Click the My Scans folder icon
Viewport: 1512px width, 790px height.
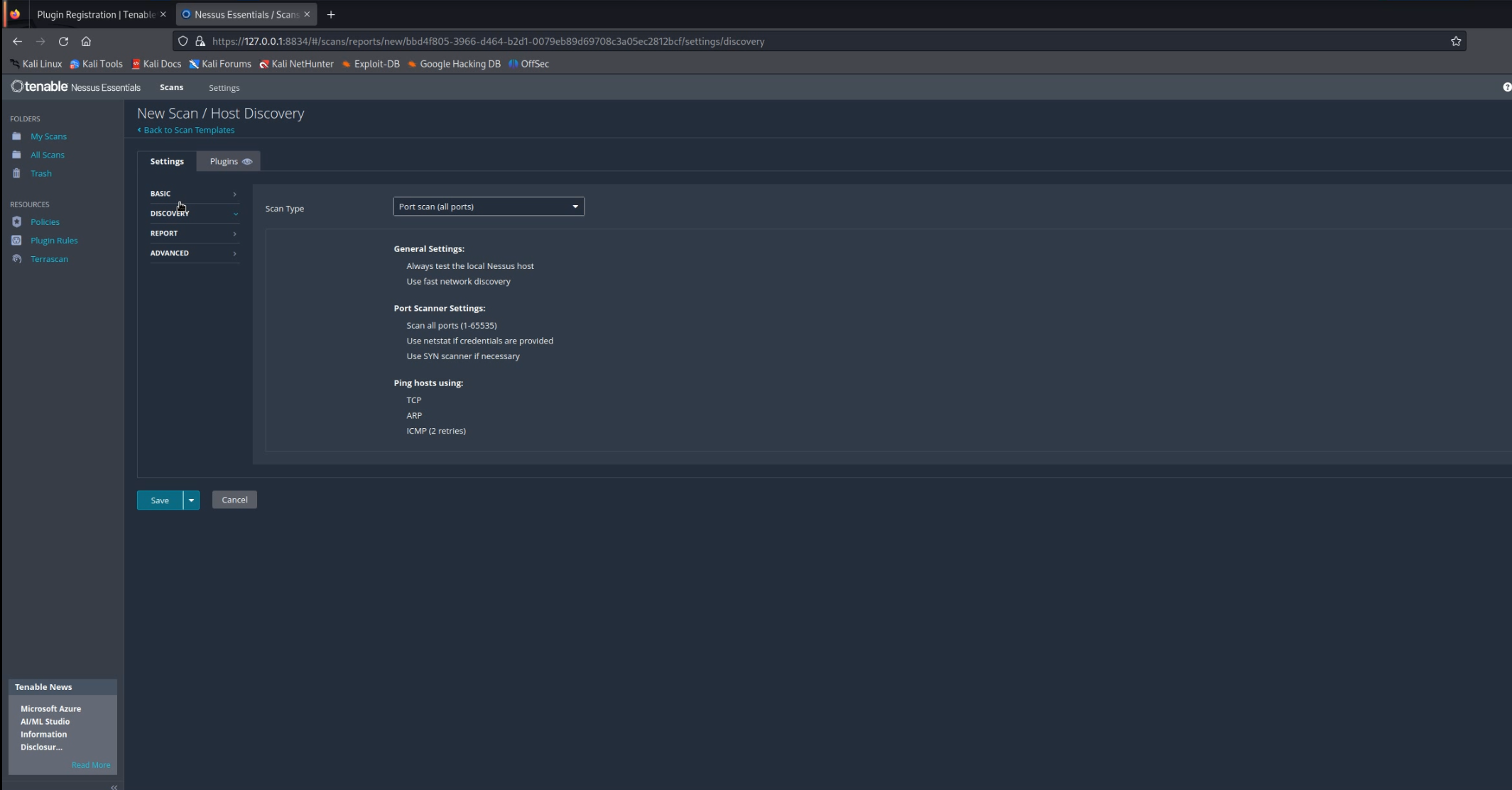pos(16,136)
